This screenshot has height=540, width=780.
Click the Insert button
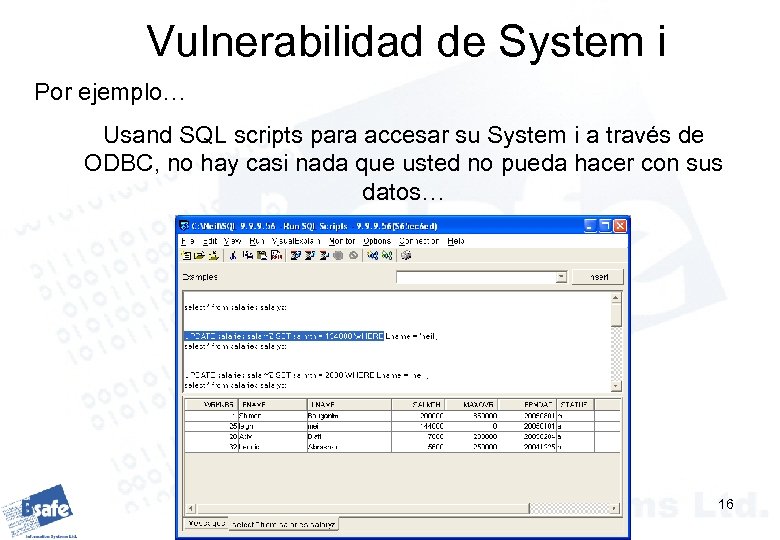(597, 277)
